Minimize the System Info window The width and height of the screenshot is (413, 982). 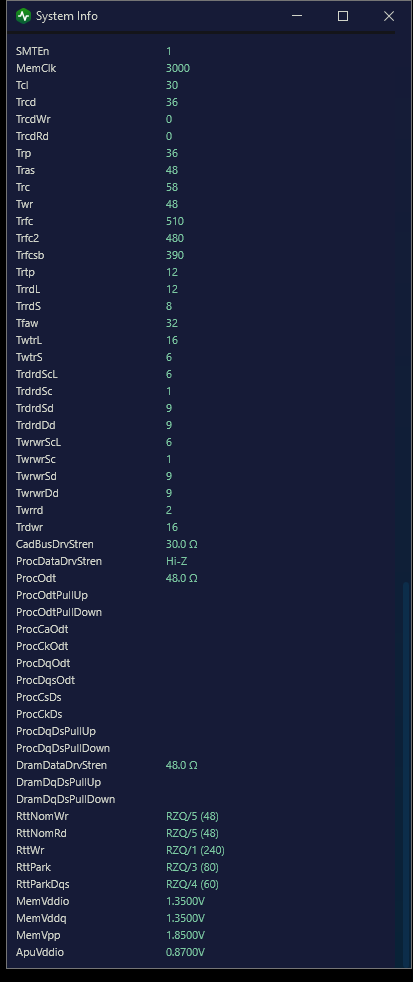[x=297, y=16]
